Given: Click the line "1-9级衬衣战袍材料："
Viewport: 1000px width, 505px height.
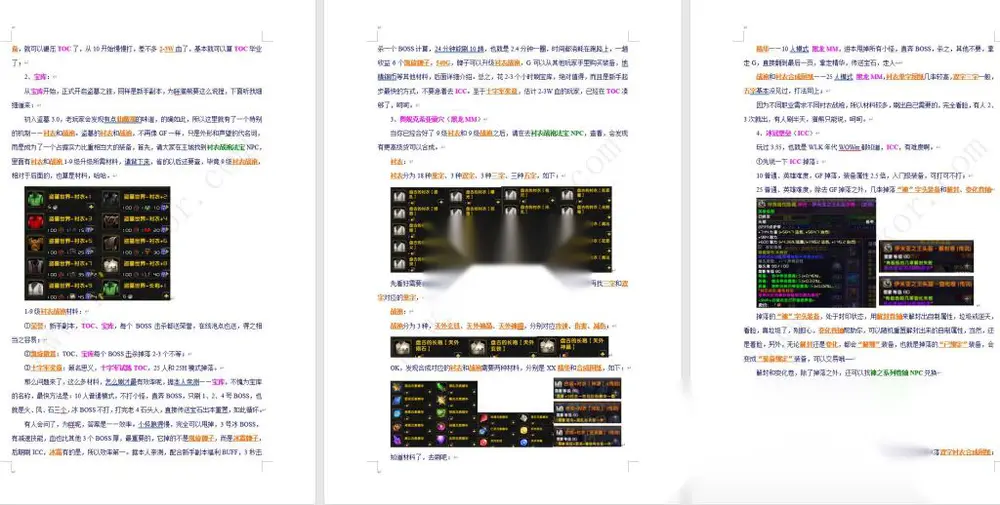Looking at the screenshot, I should click(x=54, y=312).
